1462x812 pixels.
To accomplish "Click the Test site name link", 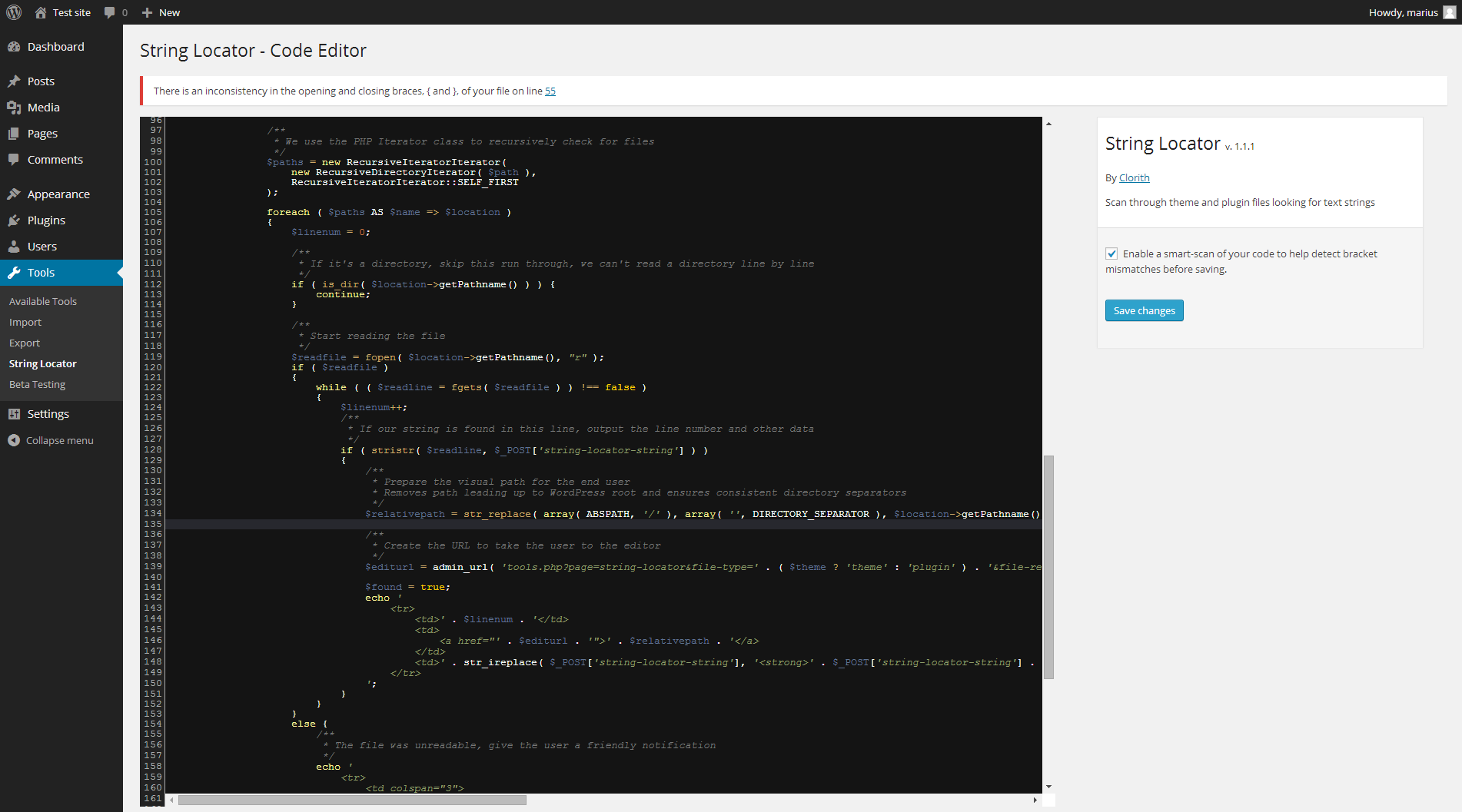I will pyautogui.click(x=71, y=12).
